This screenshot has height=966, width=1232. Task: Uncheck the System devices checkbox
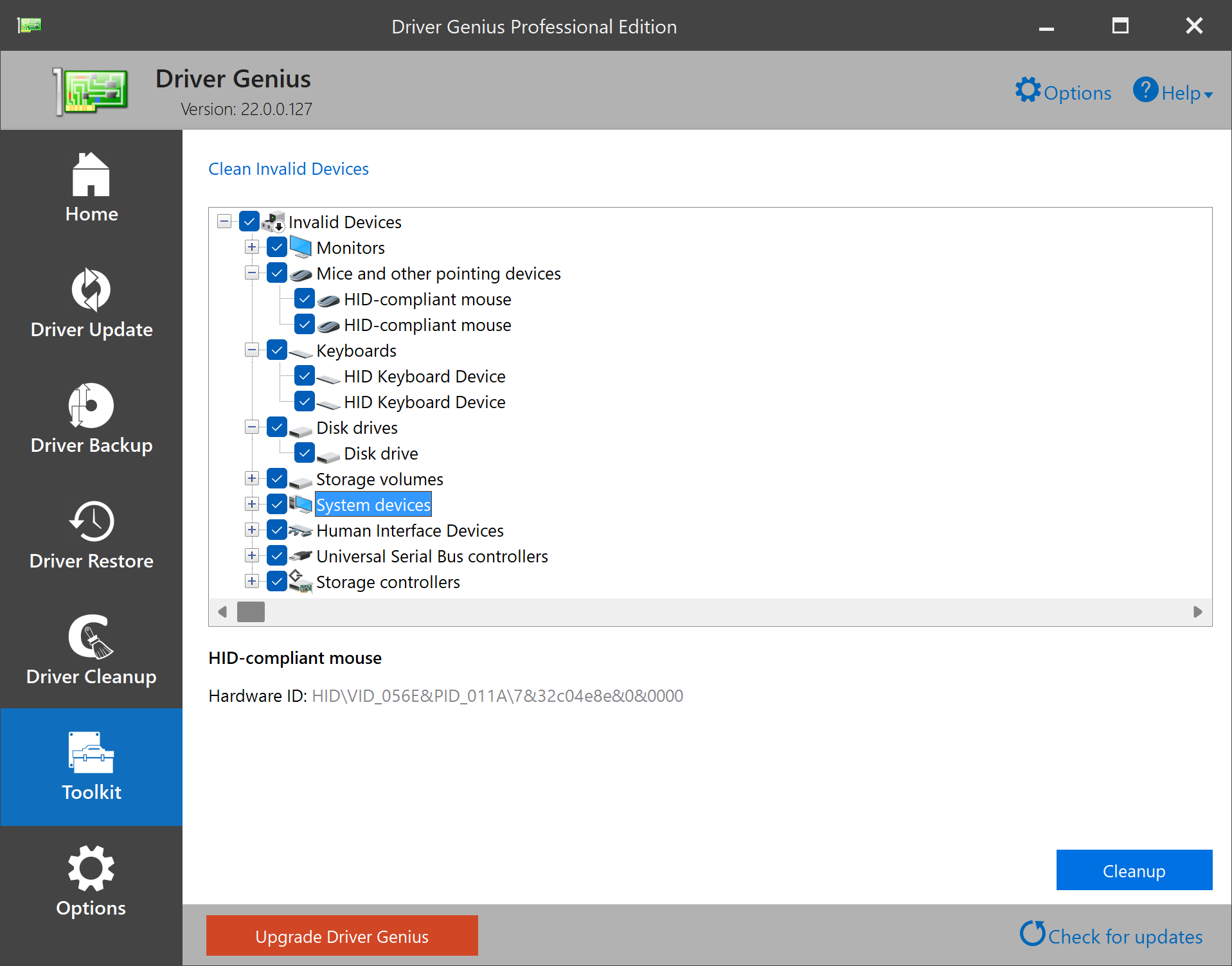276,505
